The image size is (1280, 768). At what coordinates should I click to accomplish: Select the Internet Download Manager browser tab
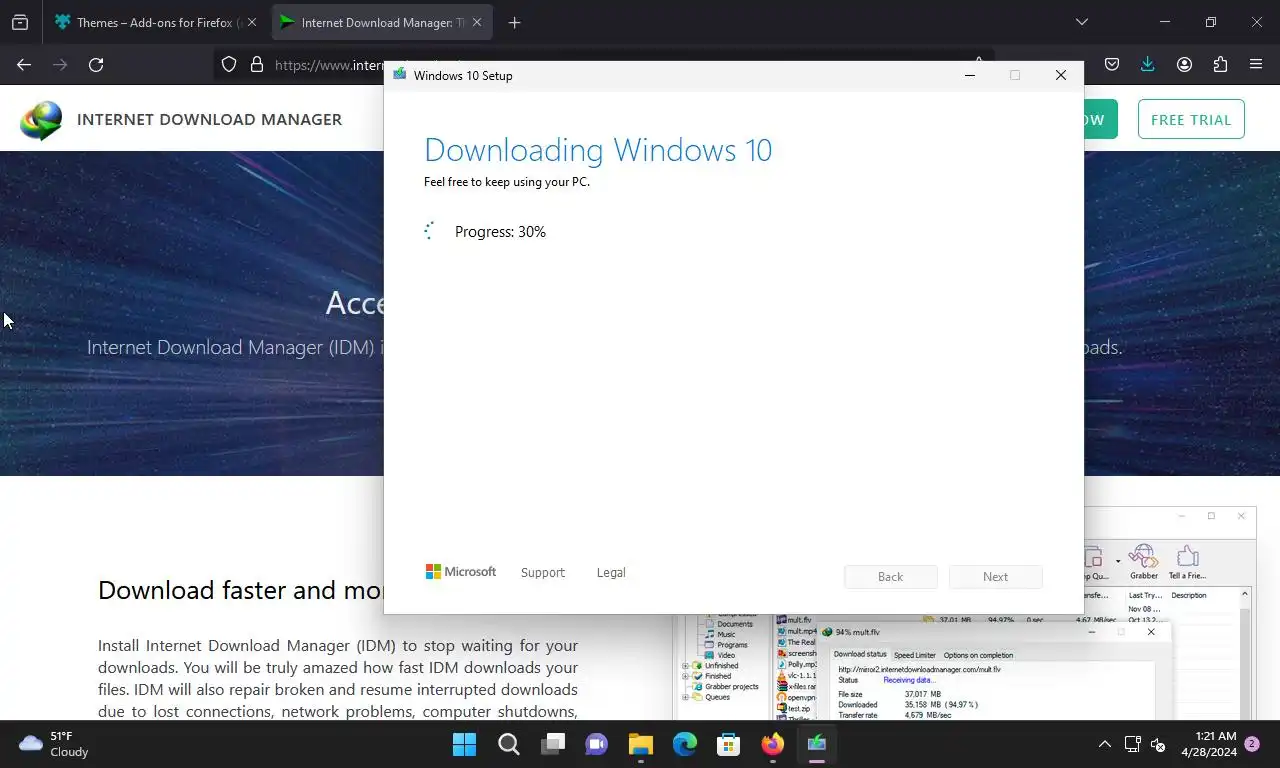click(382, 22)
